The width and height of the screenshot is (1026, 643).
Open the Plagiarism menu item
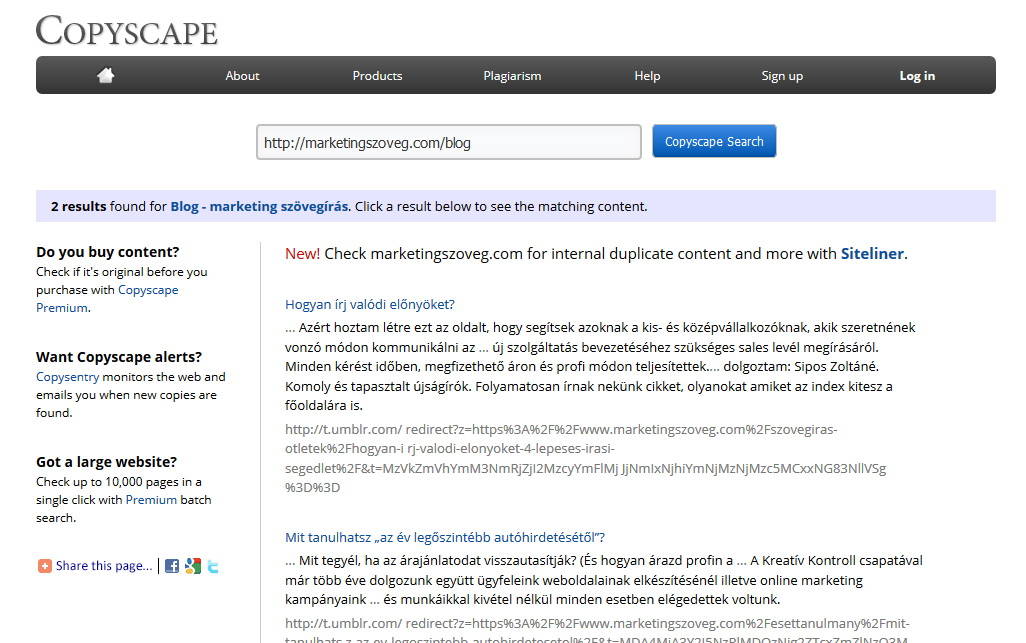click(x=512, y=76)
